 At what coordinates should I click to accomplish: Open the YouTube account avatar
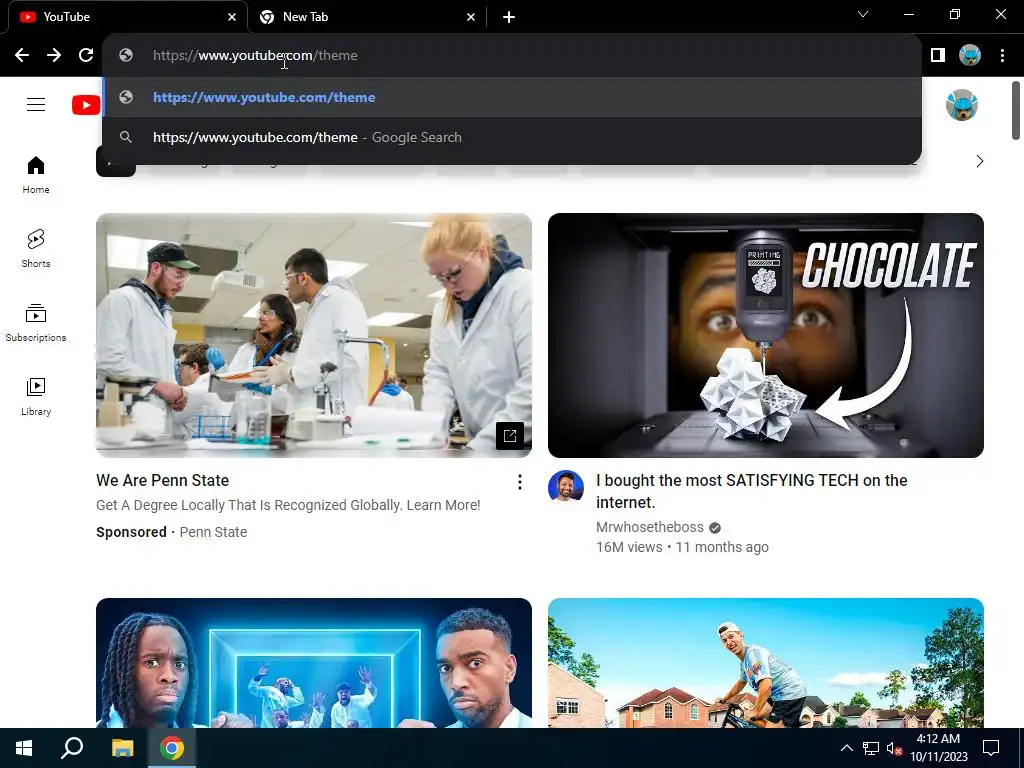[961, 105]
